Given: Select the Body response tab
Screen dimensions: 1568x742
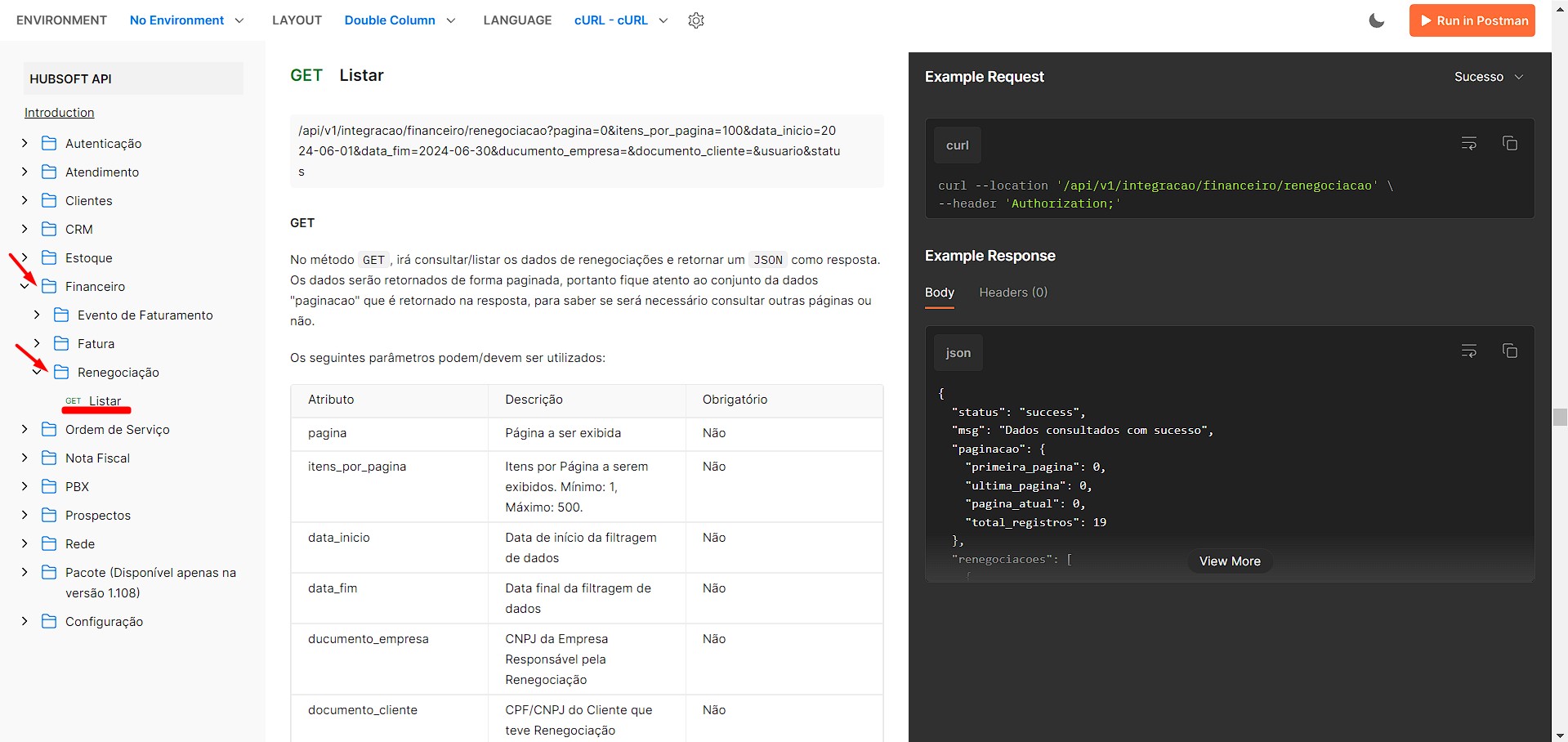Looking at the screenshot, I should pyautogui.click(x=940, y=293).
